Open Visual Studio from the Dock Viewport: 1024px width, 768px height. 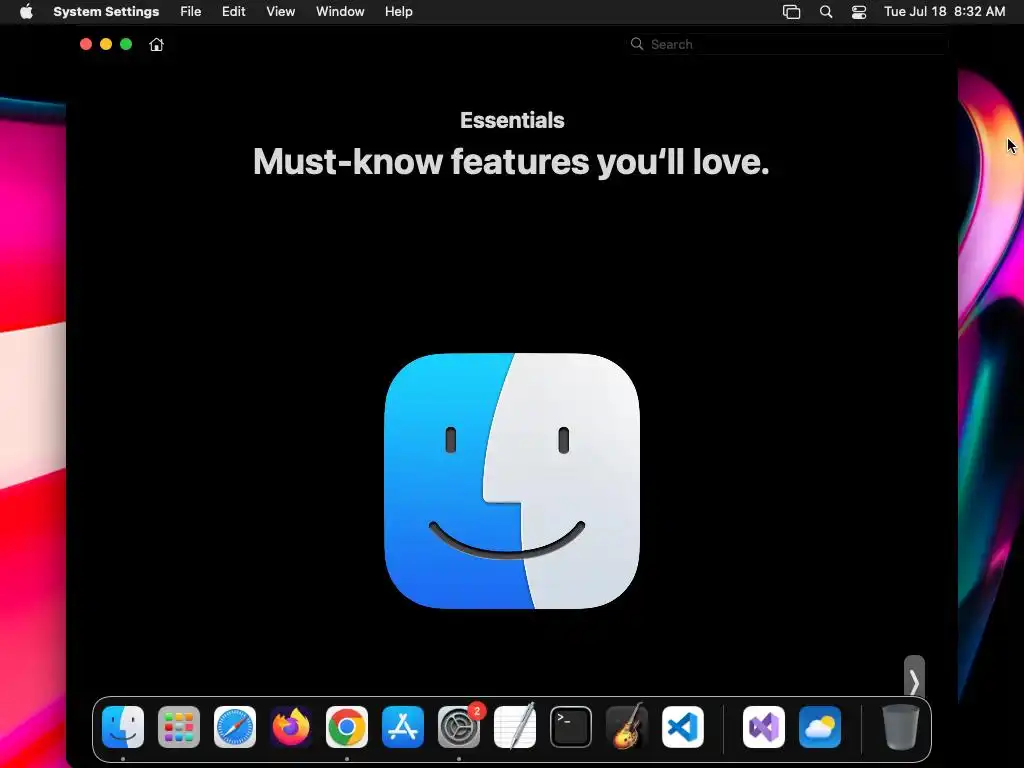764,727
